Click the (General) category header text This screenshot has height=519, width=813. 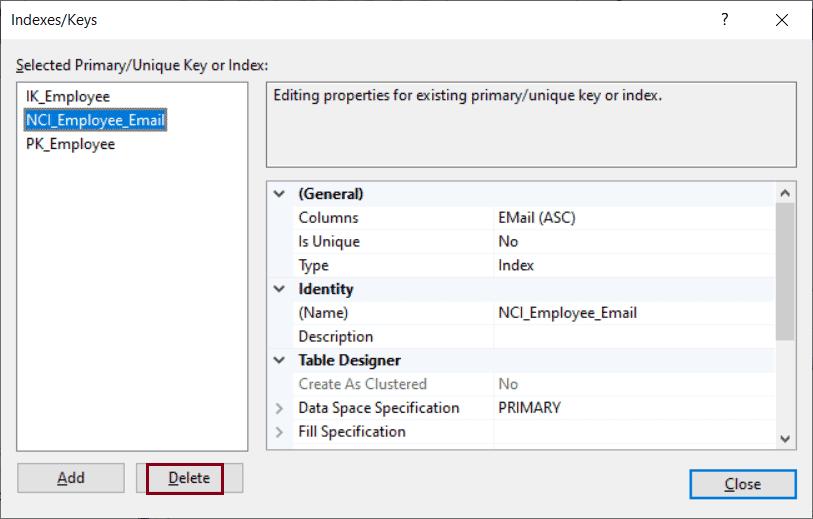(331, 194)
